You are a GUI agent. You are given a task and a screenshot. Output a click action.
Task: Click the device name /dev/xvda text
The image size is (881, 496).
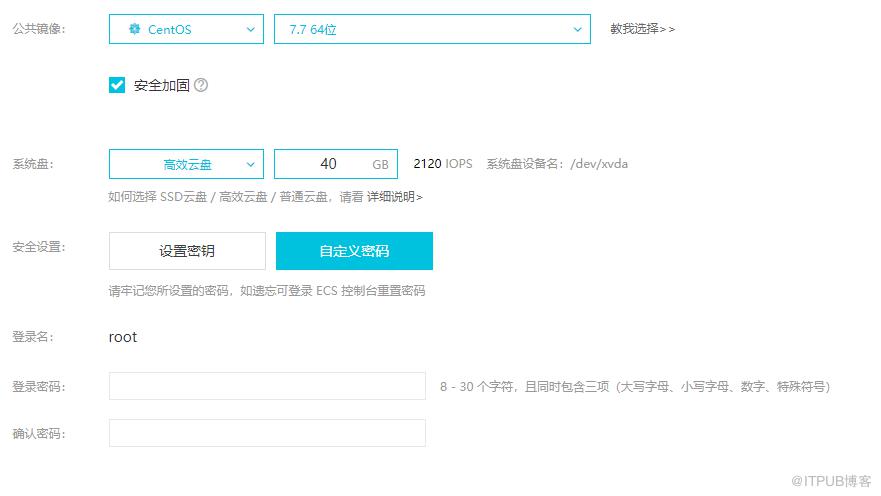point(599,164)
